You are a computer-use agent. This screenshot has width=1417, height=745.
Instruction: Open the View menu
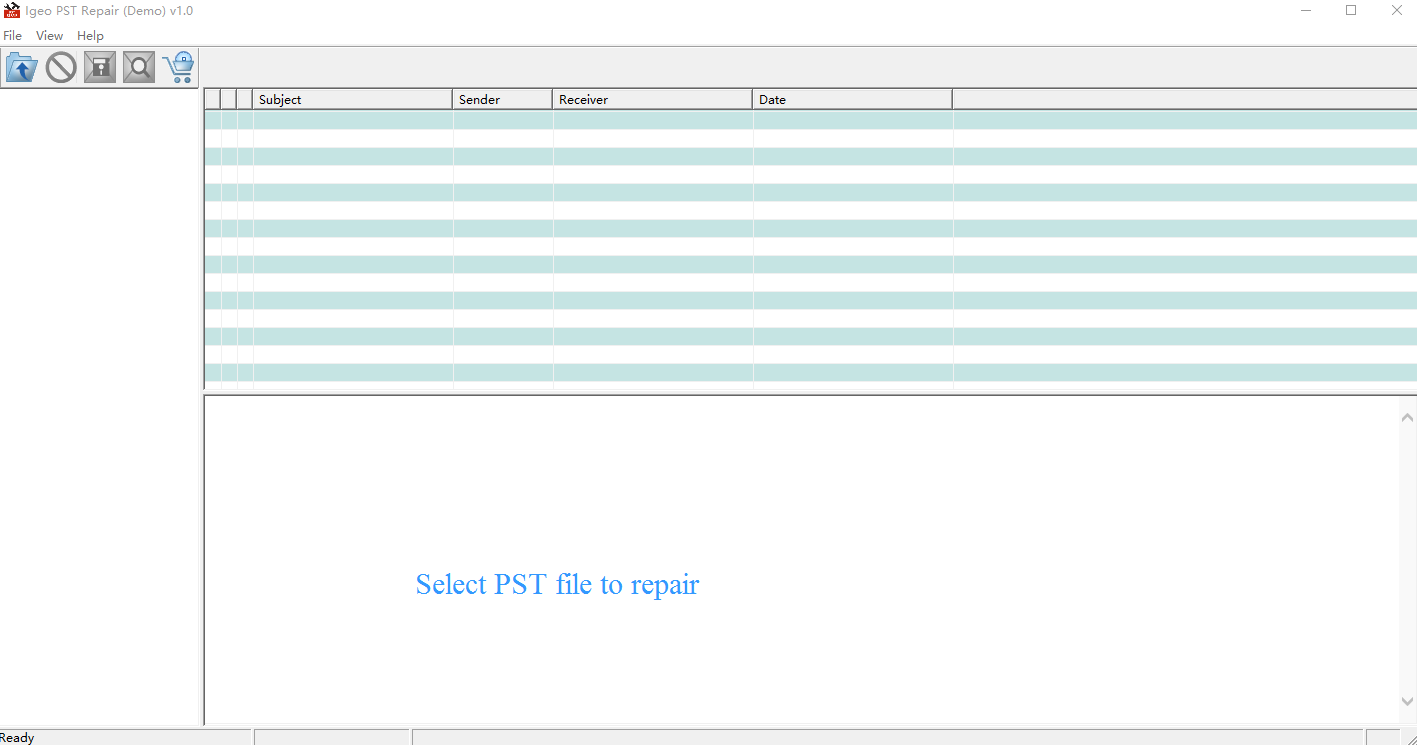[49, 36]
